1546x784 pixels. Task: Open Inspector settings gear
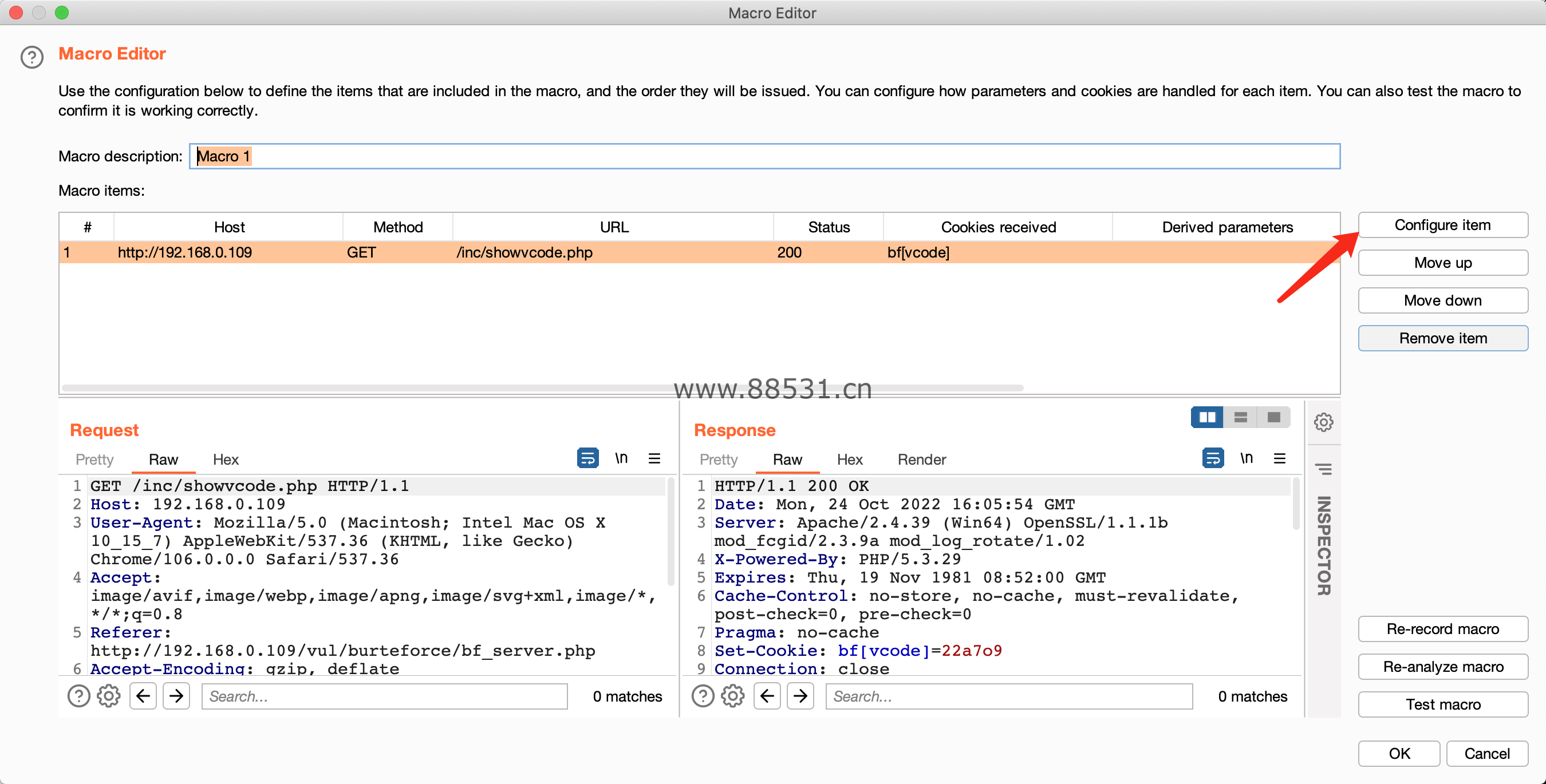[1323, 422]
